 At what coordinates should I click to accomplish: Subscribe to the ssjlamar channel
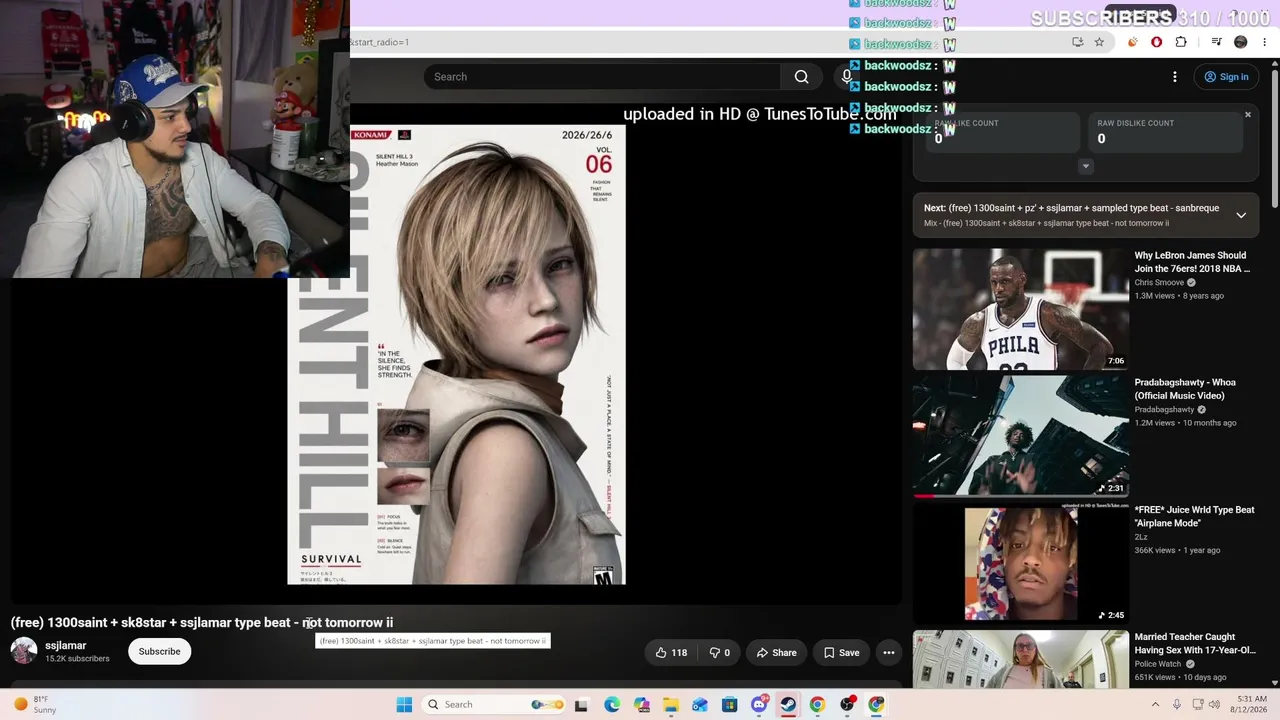(159, 652)
